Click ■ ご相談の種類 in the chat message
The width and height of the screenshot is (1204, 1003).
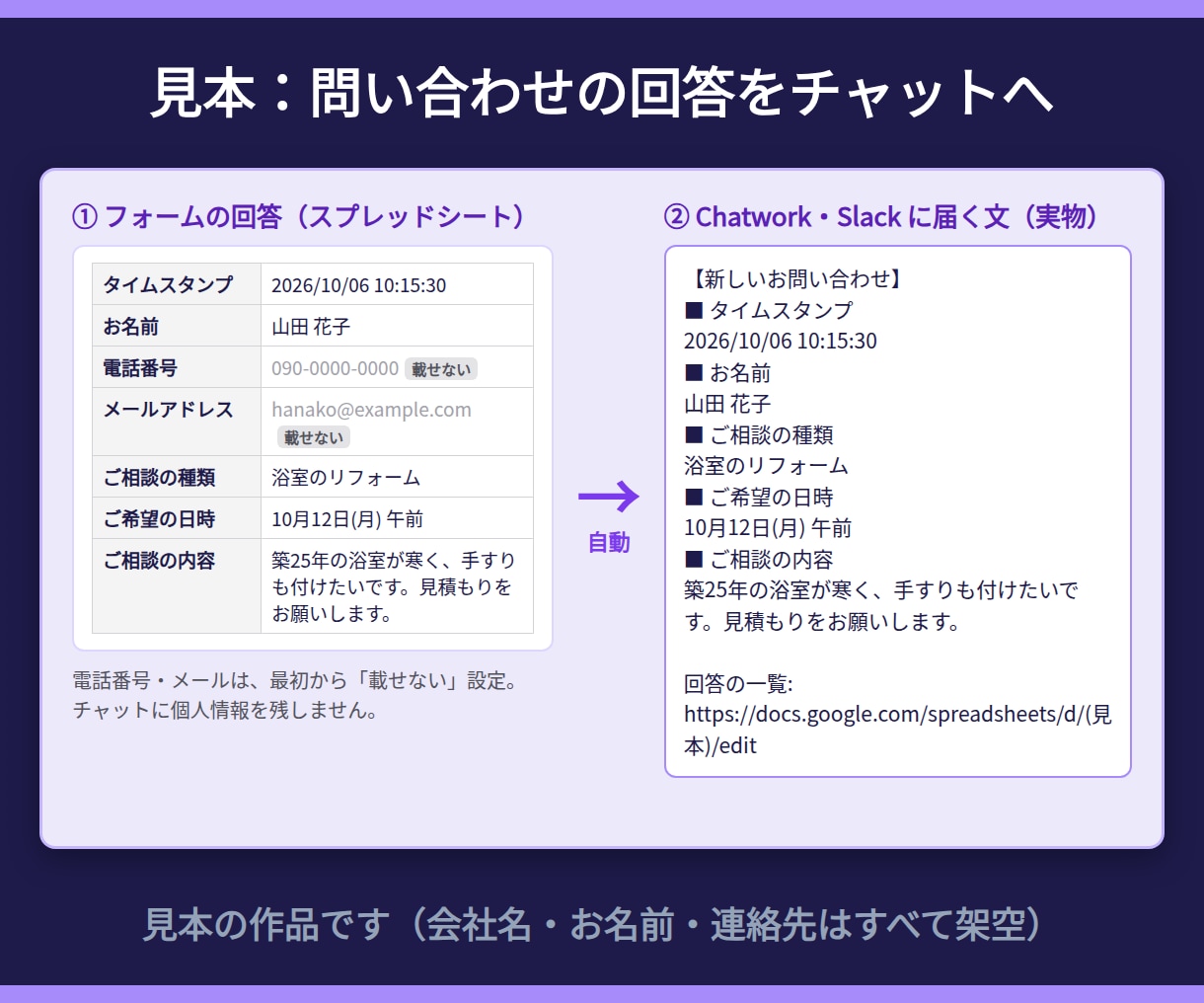759,435
